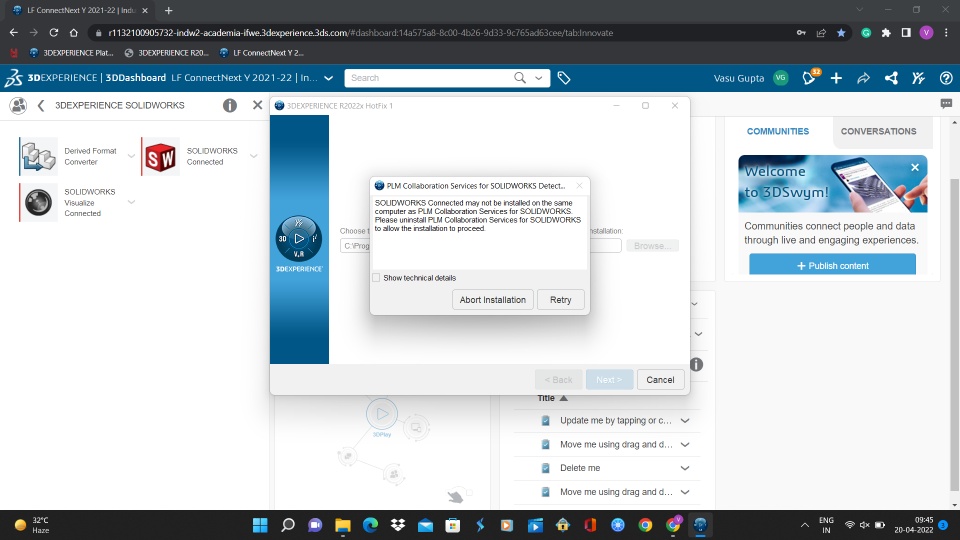Open the 3DEXPERIENCE compass logo
This screenshot has height=540, width=960.
pyautogui.click(x=13, y=78)
